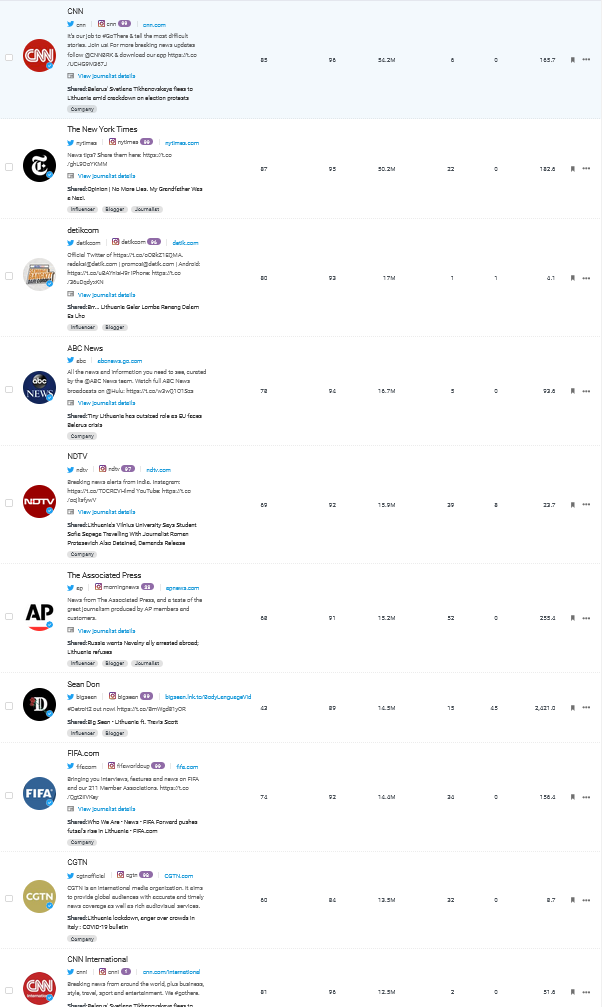Click bookmark icon for Sean Don
This screenshot has height=1007, width=602.
(x=572, y=707)
